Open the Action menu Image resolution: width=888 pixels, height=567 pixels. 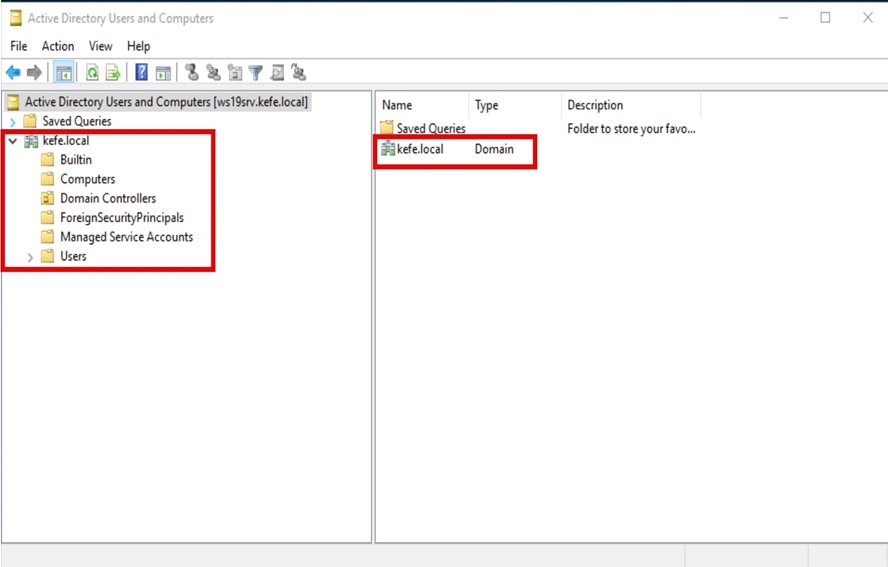click(58, 46)
